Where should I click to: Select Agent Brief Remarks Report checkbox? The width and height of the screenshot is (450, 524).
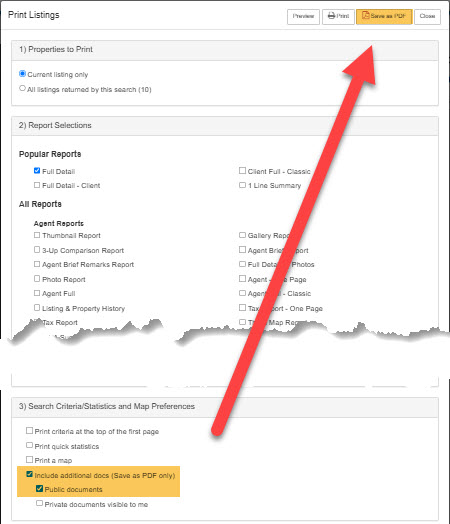coord(37,264)
